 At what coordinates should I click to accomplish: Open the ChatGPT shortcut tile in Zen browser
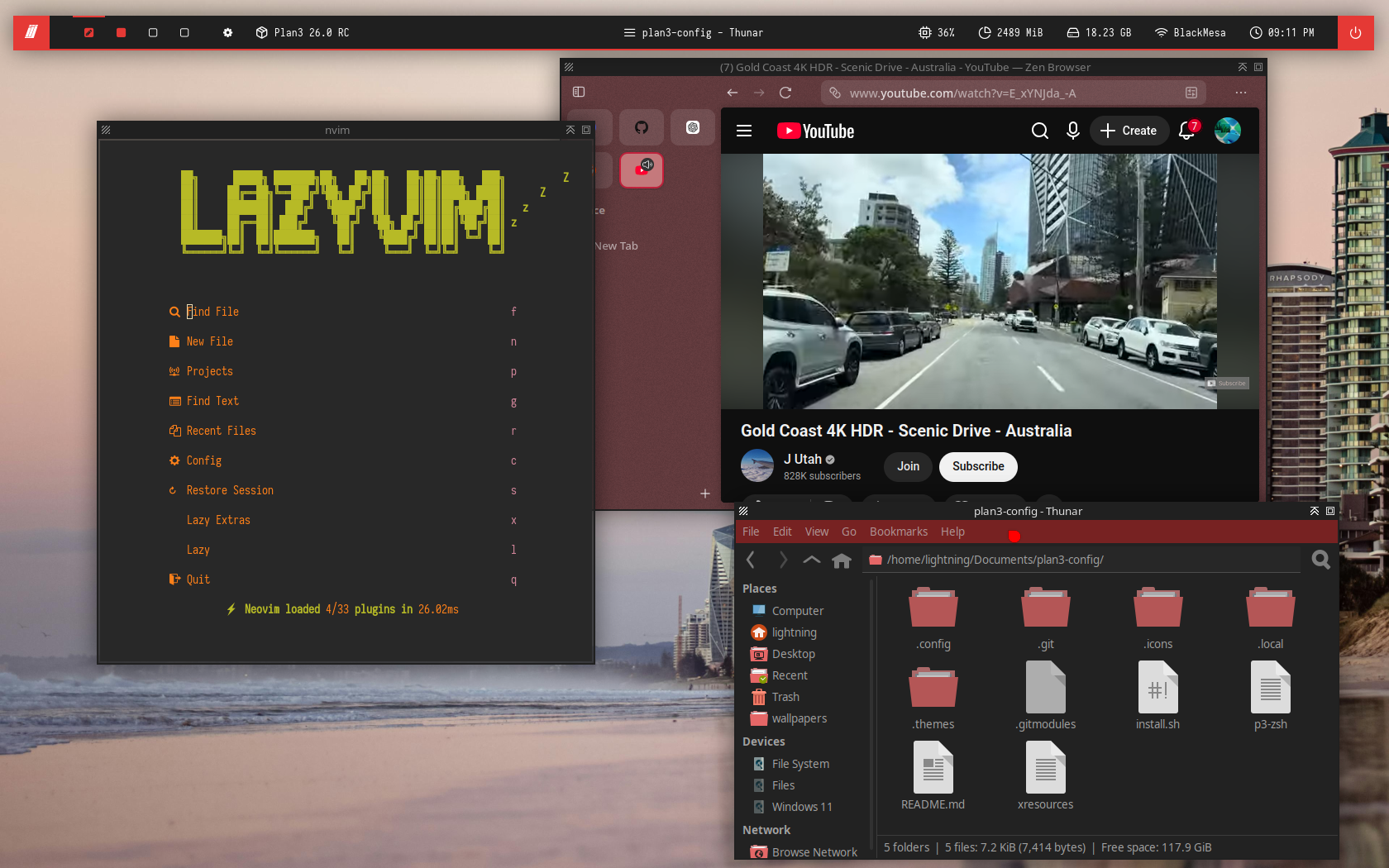693,127
